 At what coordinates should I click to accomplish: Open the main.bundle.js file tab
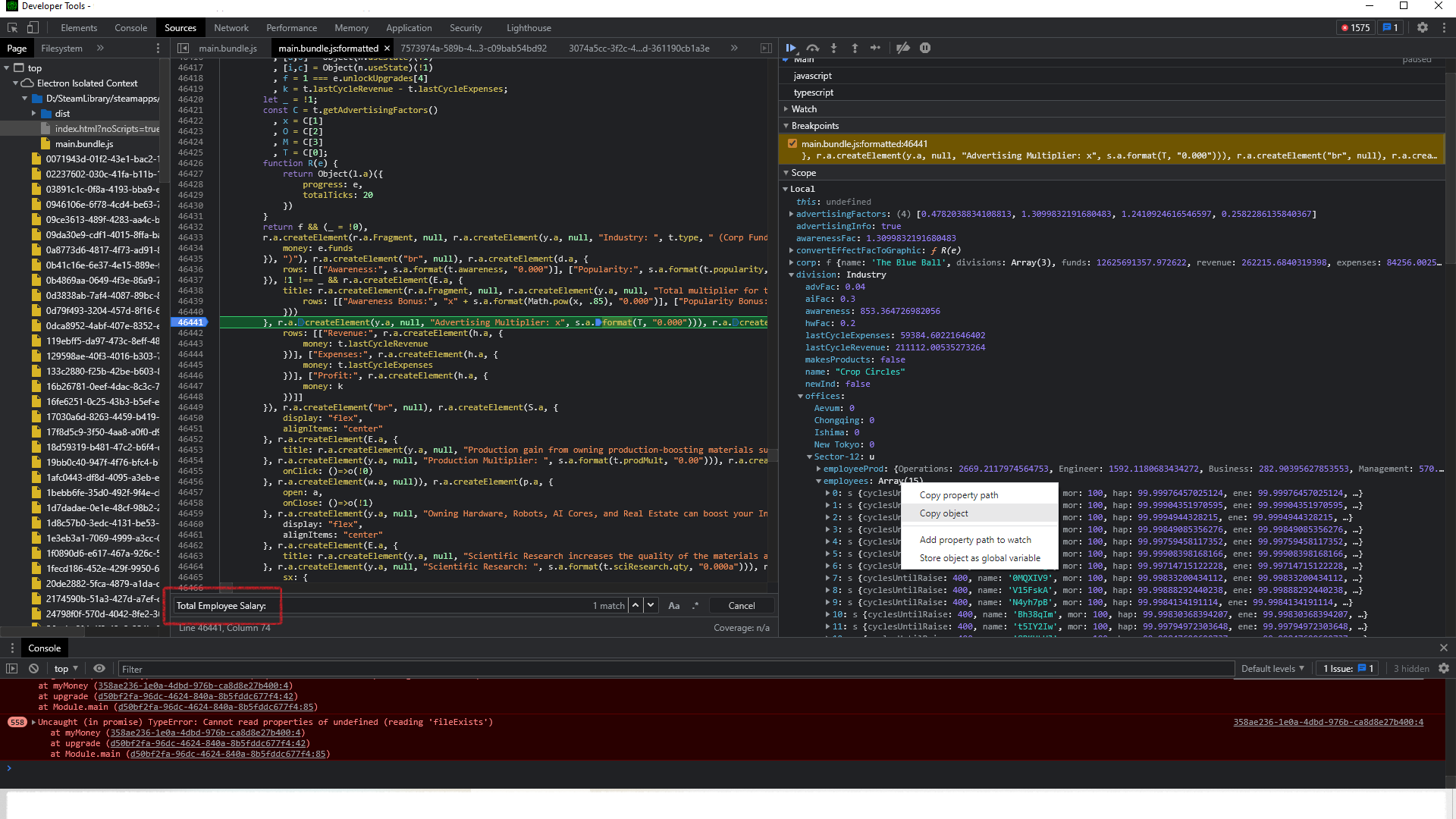click(227, 48)
